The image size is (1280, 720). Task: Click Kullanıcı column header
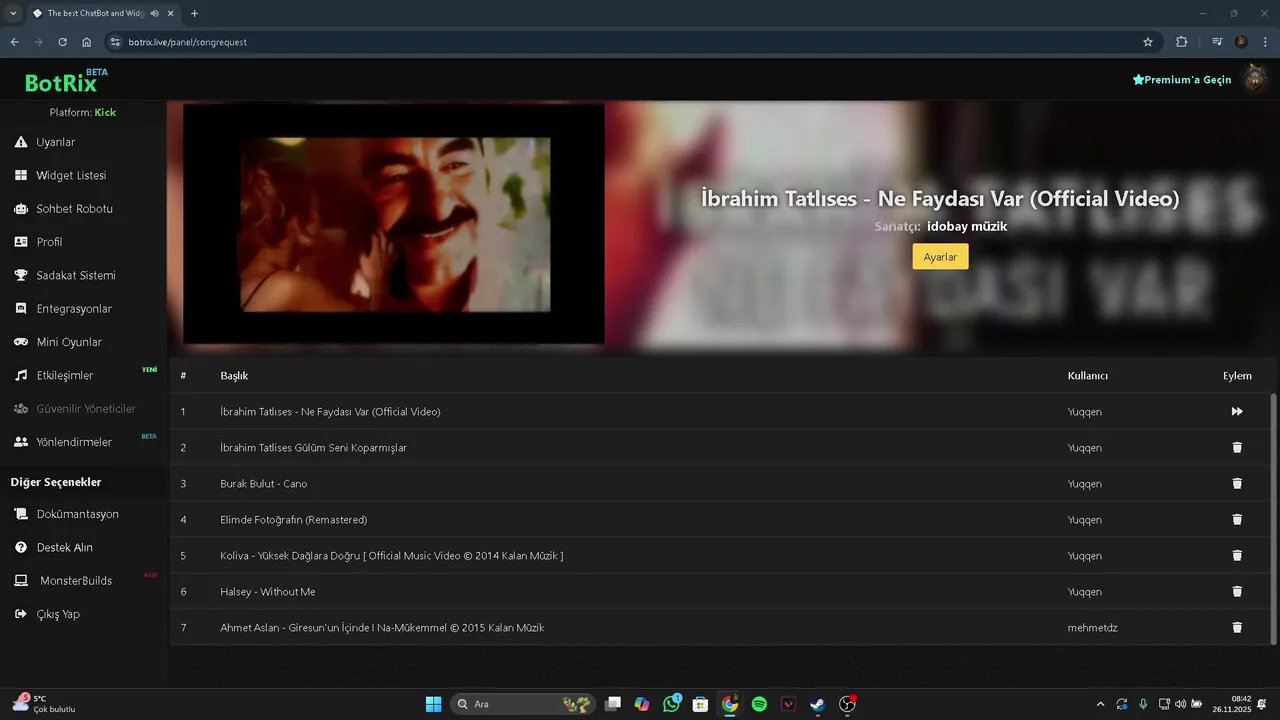pos(1088,375)
